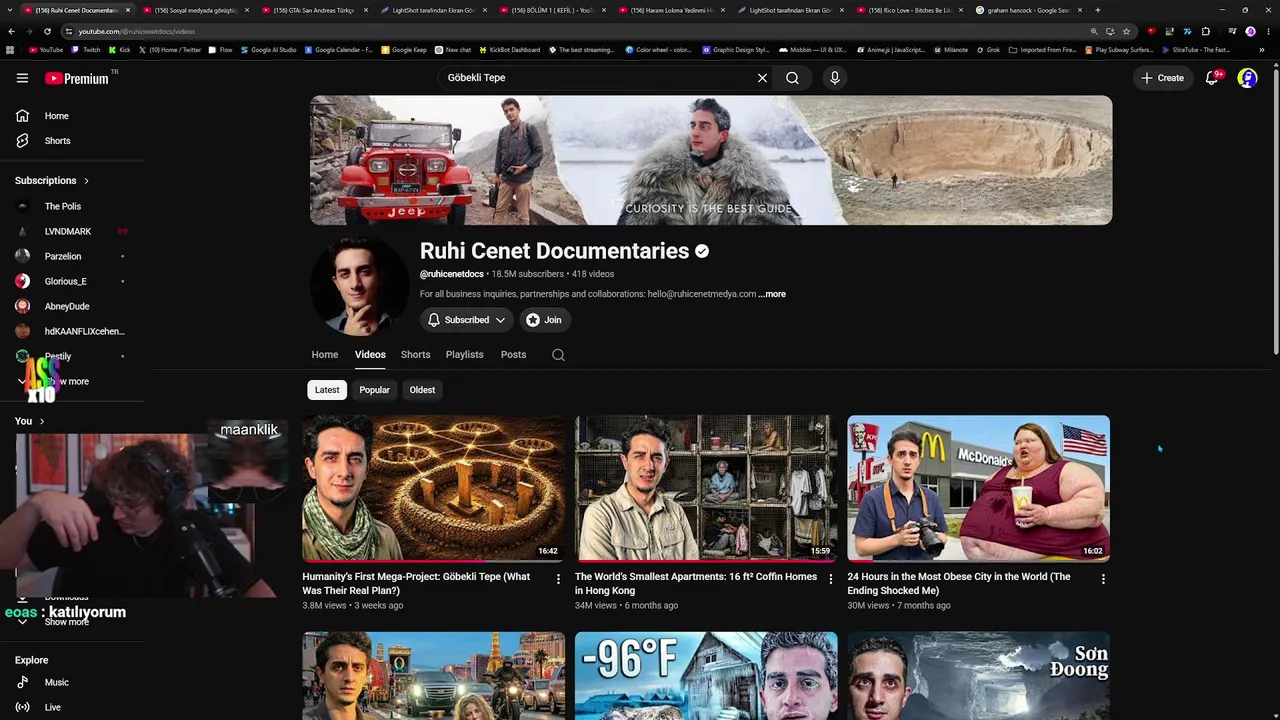The image size is (1280, 720).
Task: Click the YouTube Premium logo
Action: [76, 78]
